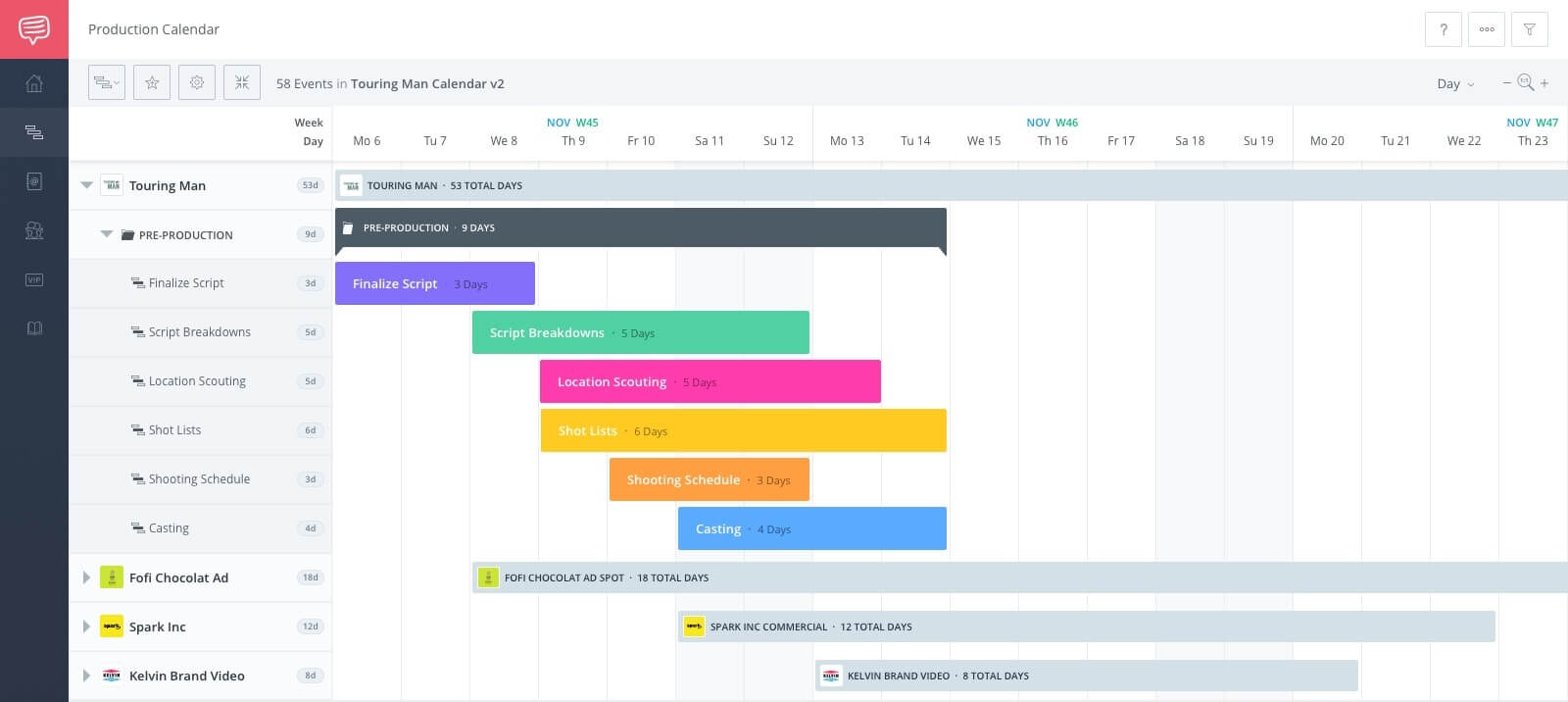Select the Shooting Schedule row

pyautogui.click(x=200, y=479)
